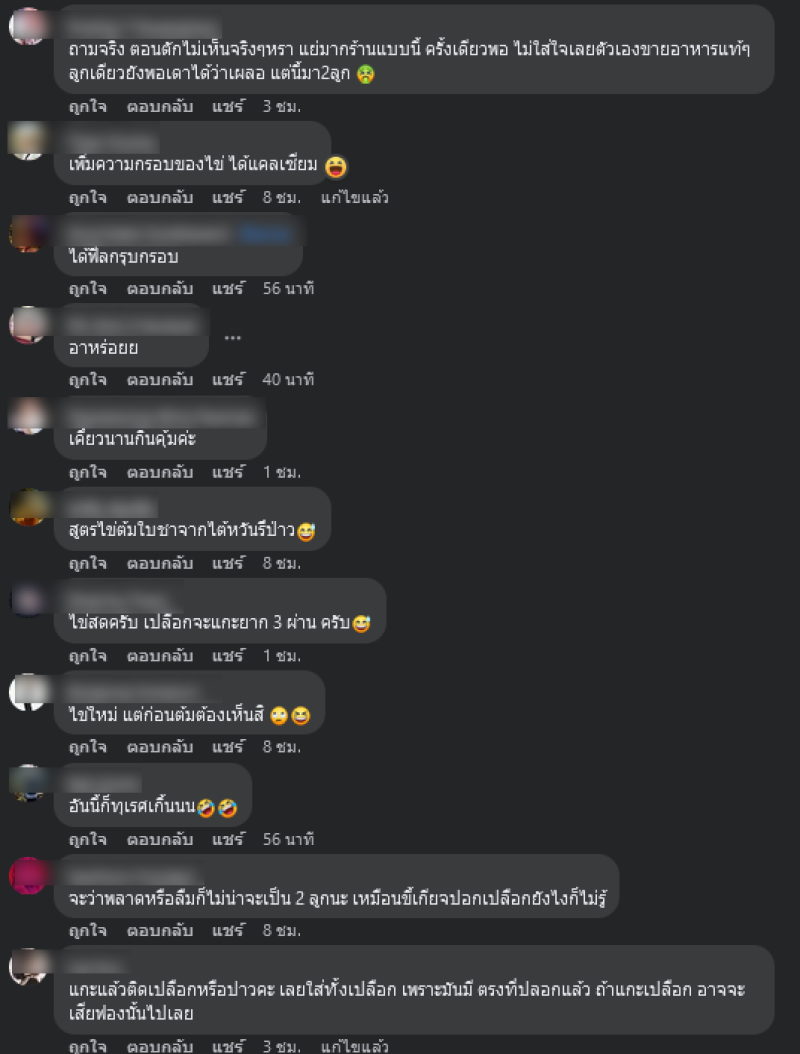800x1054 pixels.
Task: Click the pink avatar beside the 'จะว่าพลาดหรือลืม' comment
Action: [28, 875]
